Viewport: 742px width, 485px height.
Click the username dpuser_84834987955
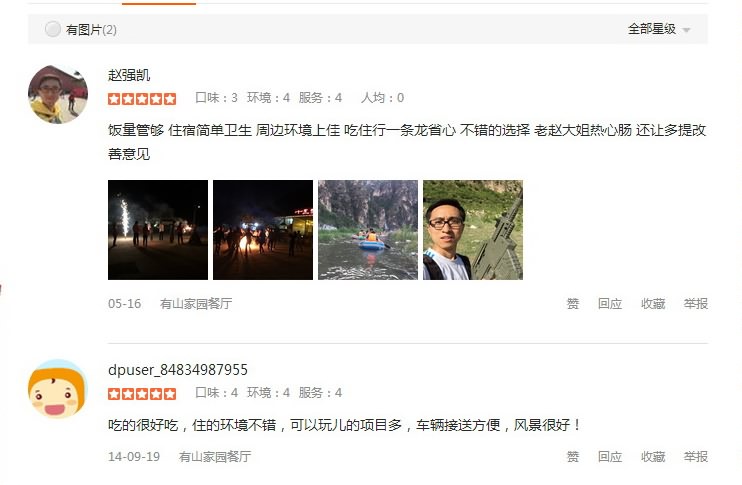pyautogui.click(x=177, y=370)
